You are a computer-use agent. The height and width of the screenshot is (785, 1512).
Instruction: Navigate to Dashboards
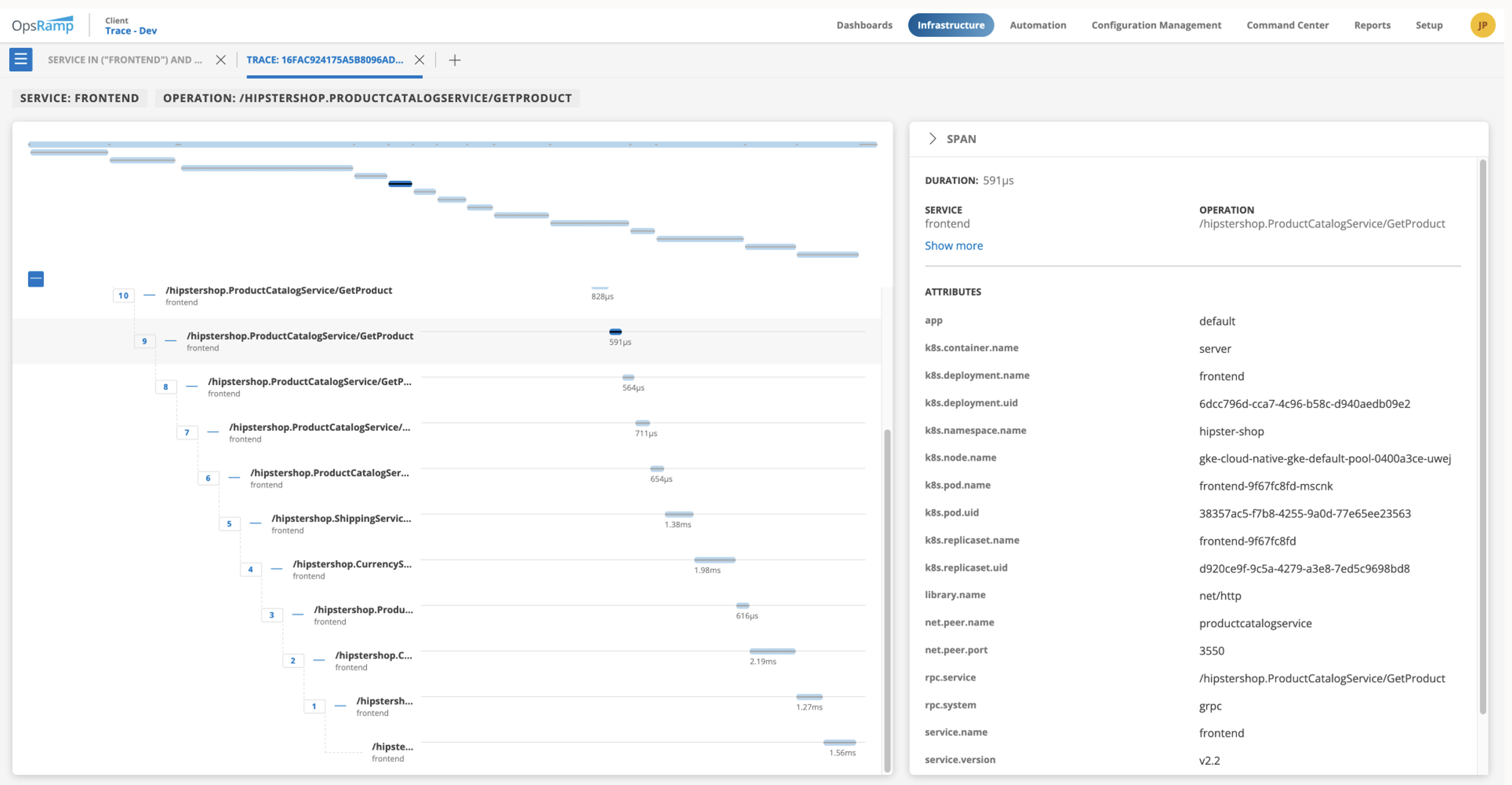pyautogui.click(x=864, y=25)
